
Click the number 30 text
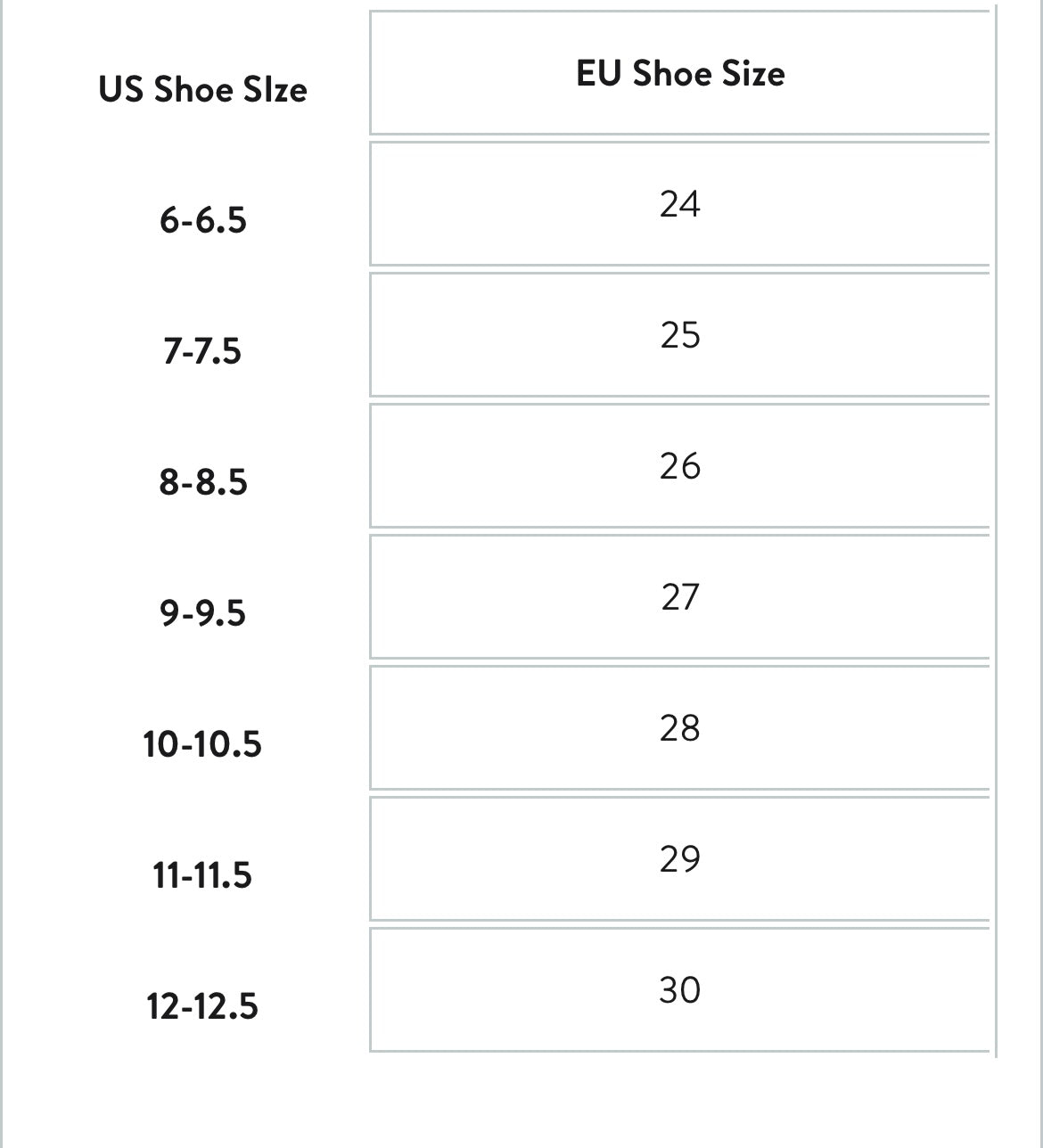[x=680, y=990]
